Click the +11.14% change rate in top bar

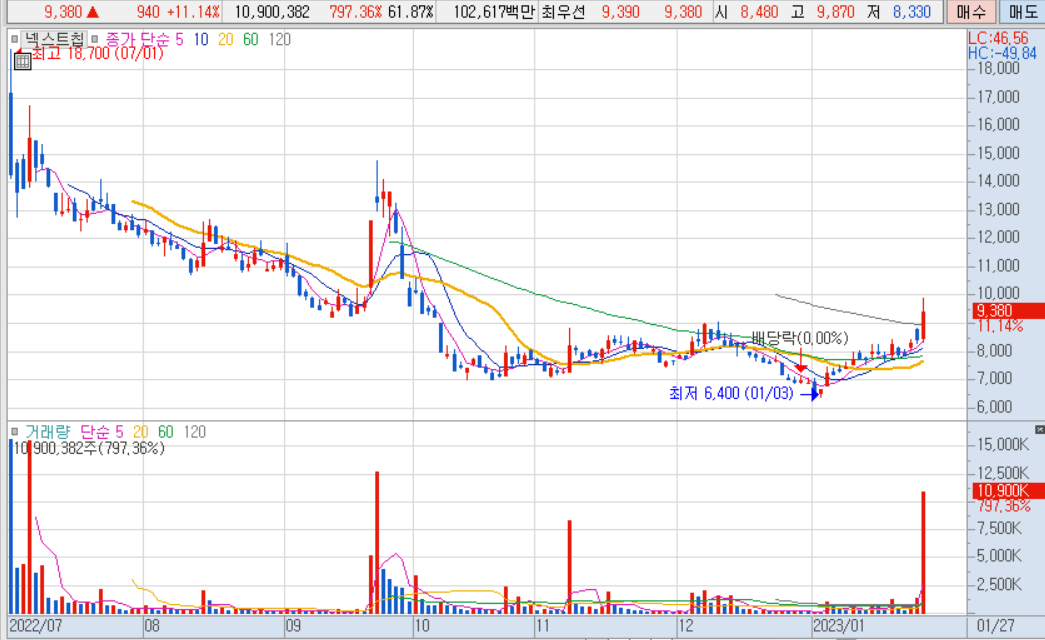click(193, 12)
